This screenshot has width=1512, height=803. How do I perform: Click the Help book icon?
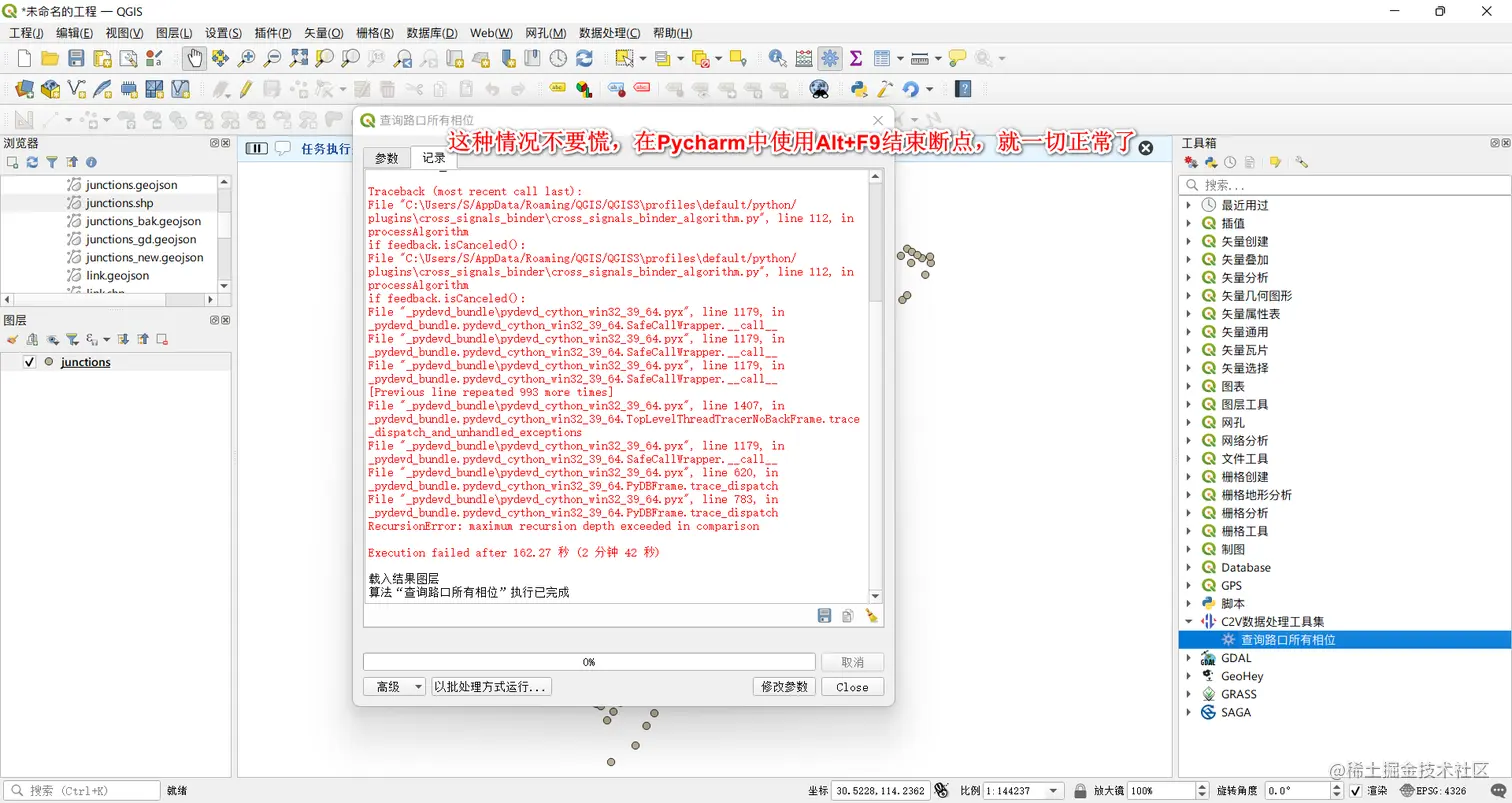pyautogui.click(x=963, y=89)
